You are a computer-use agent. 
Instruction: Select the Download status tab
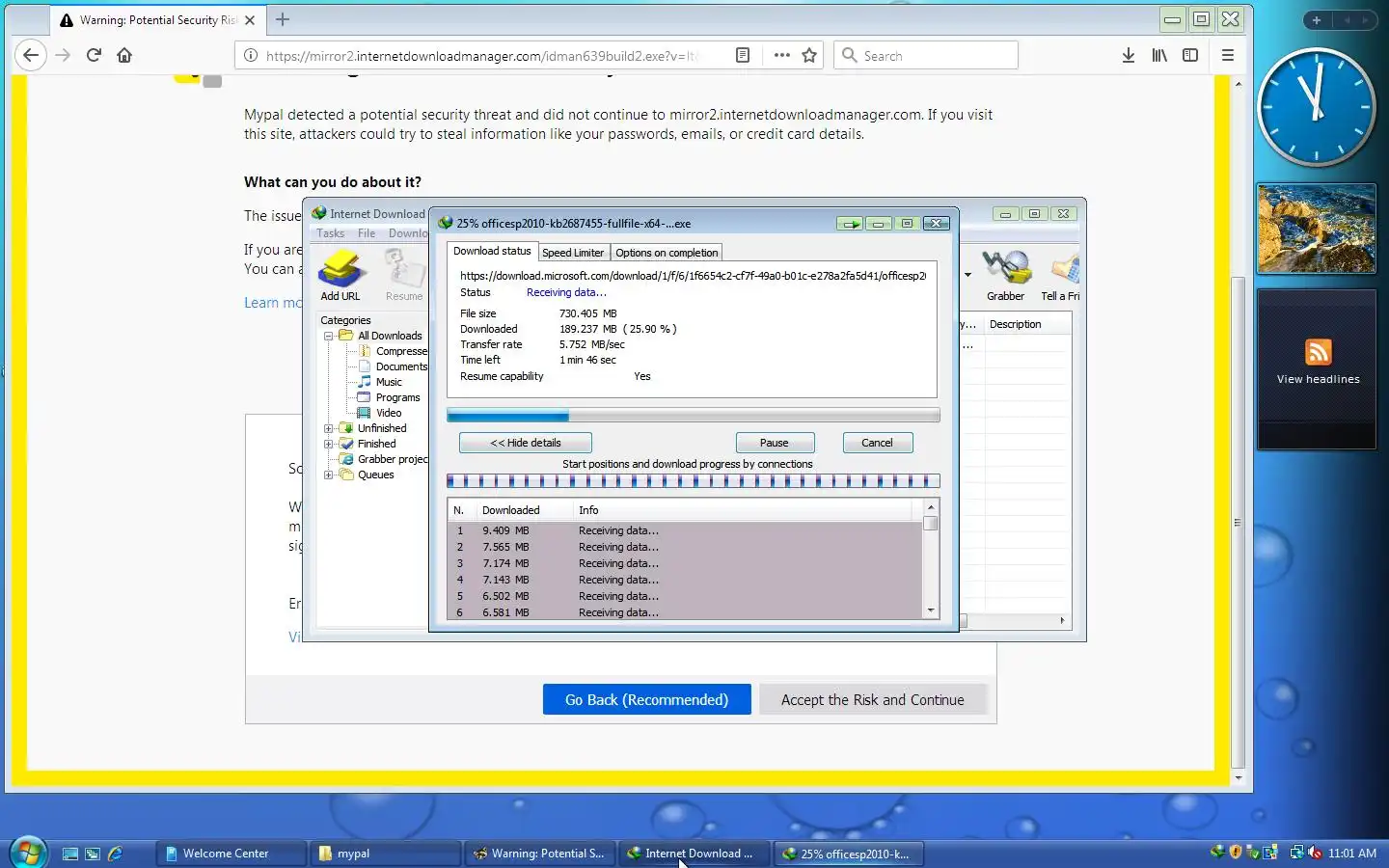click(492, 251)
